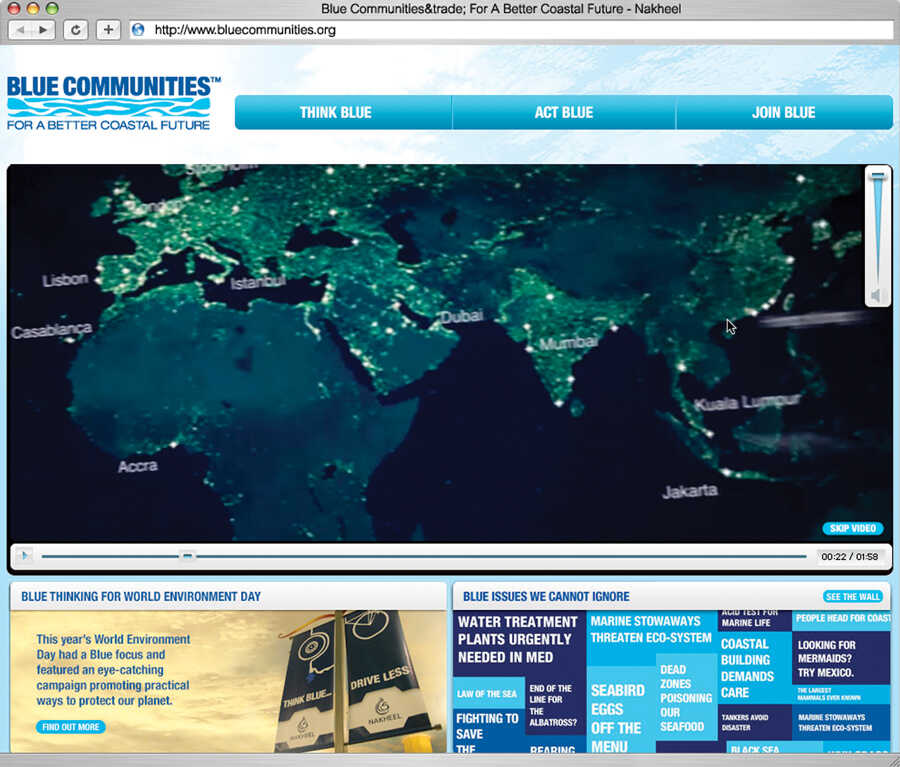Click Blue Thinking For World Environment Day heading
Viewport: 900px width, 767px height.
141,596
